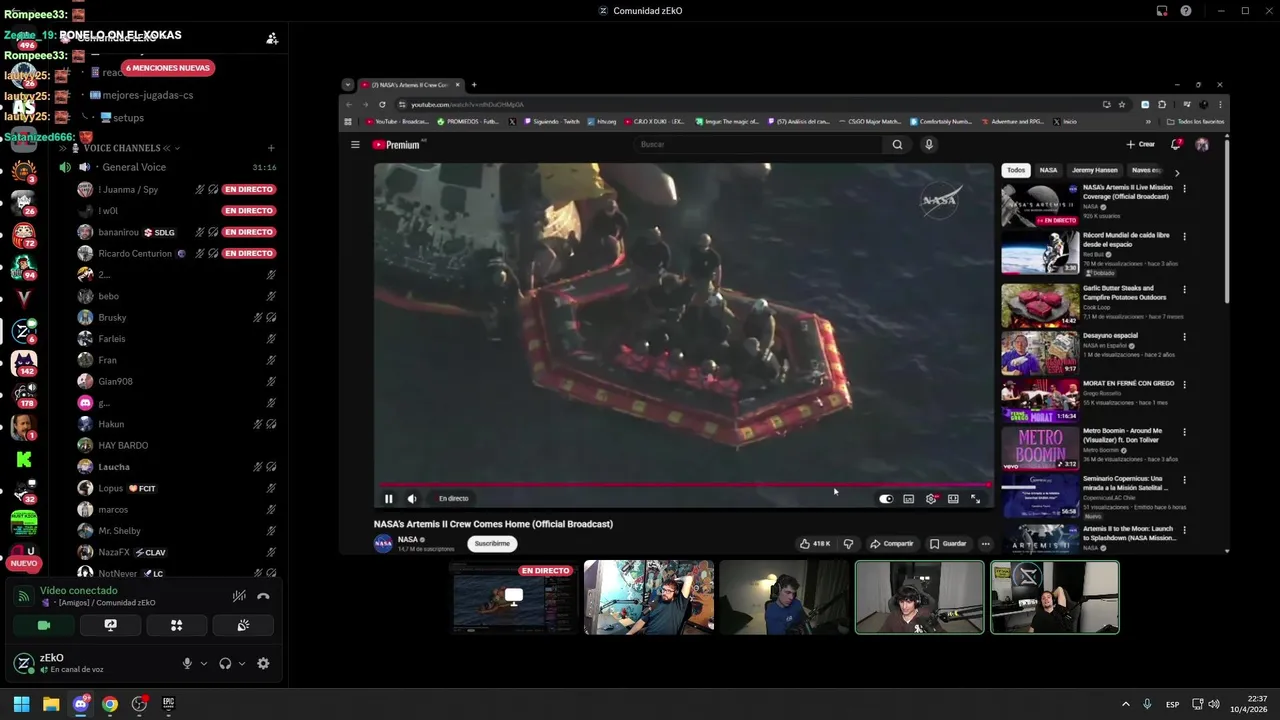Screen dimensions: 1280x720
Task: Toggle noise suppression icon
Action: pos(239,596)
